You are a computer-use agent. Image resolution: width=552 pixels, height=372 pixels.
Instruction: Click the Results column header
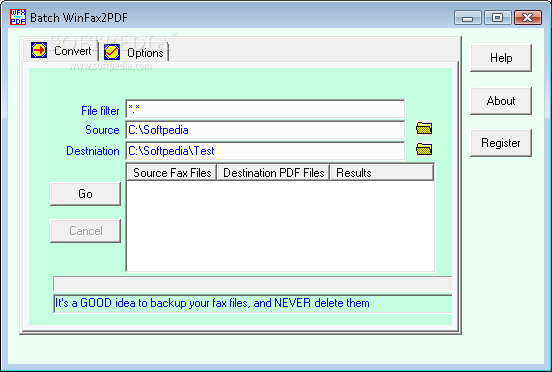click(x=382, y=173)
